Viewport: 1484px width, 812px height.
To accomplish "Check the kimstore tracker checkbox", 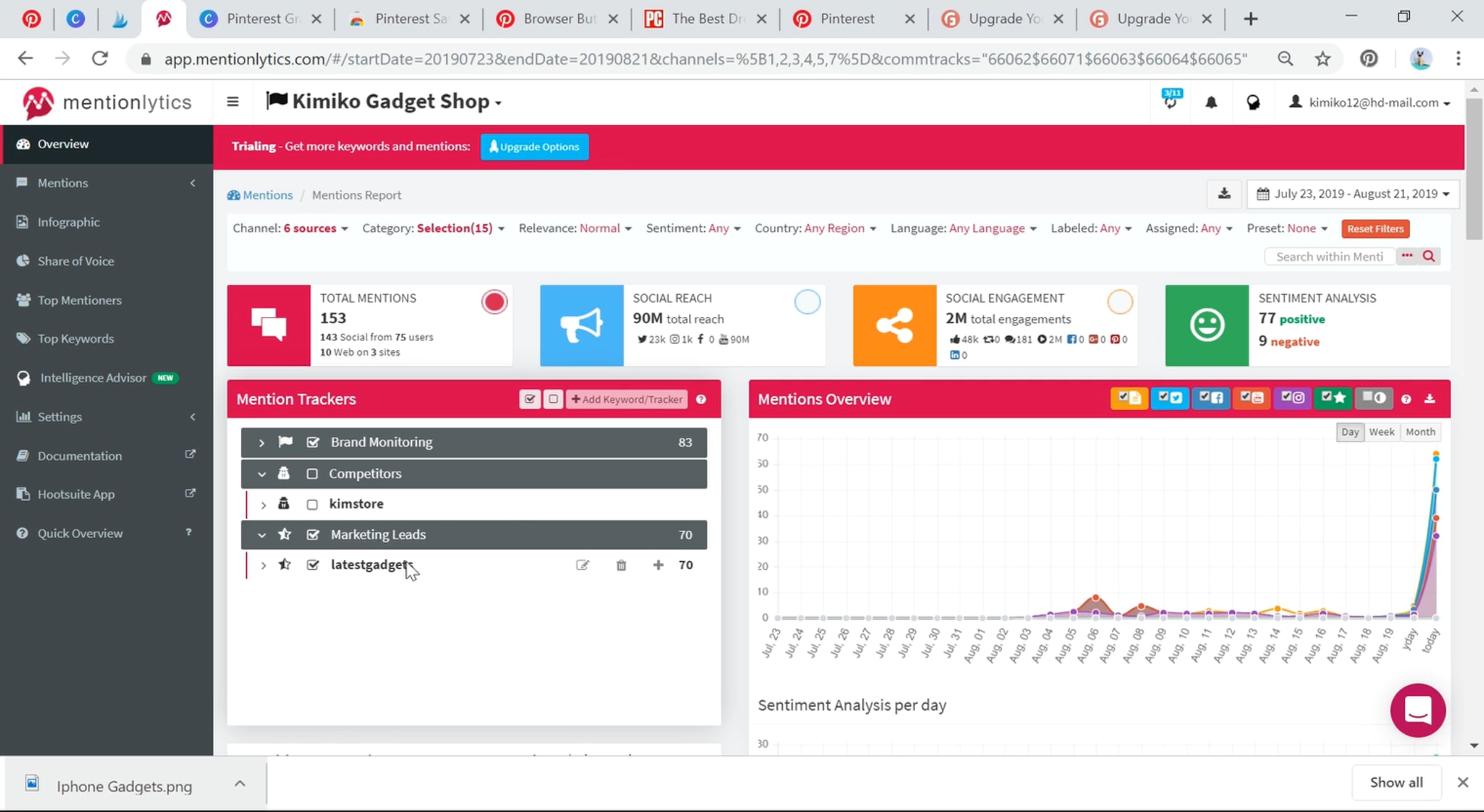I will 312,504.
